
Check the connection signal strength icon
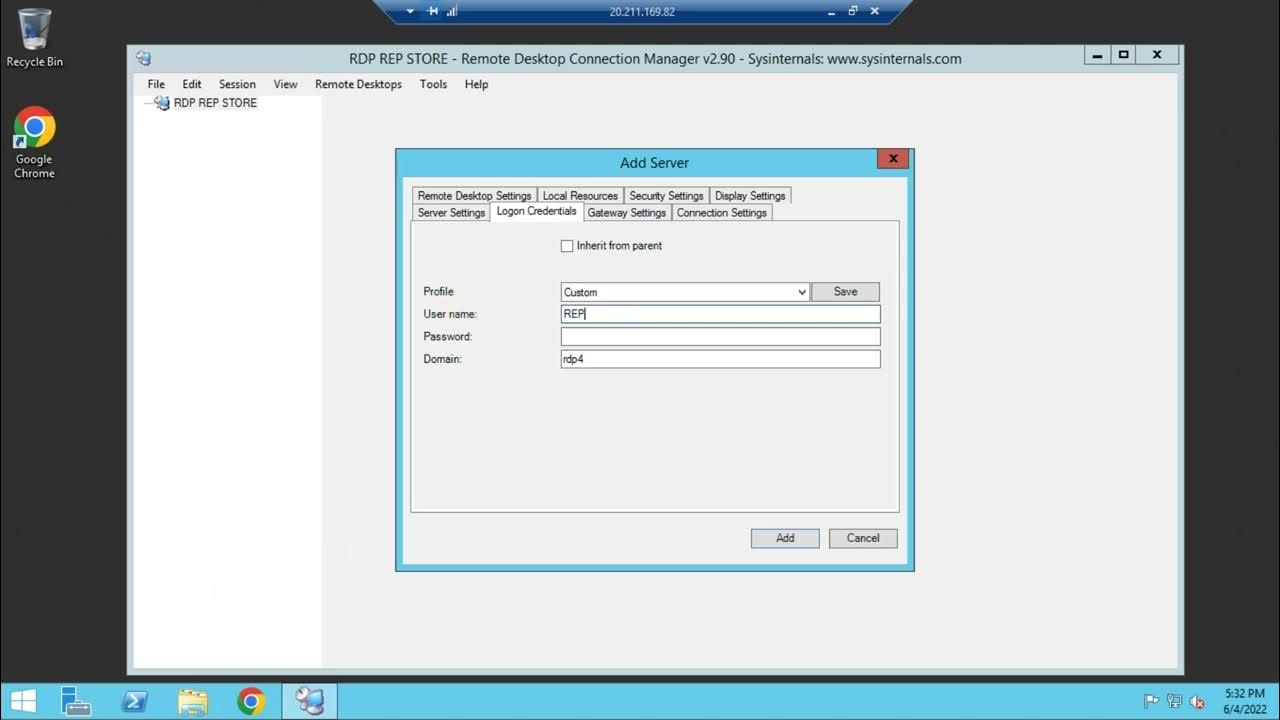click(x=452, y=11)
